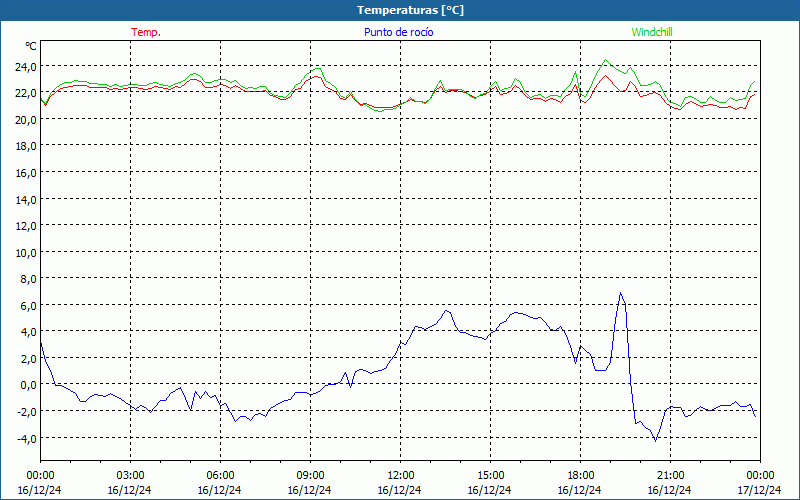The width and height of the screenshot is (800, 500).
Task: Click the 8,0 y-axis value
Action: (x=28, y=279)
